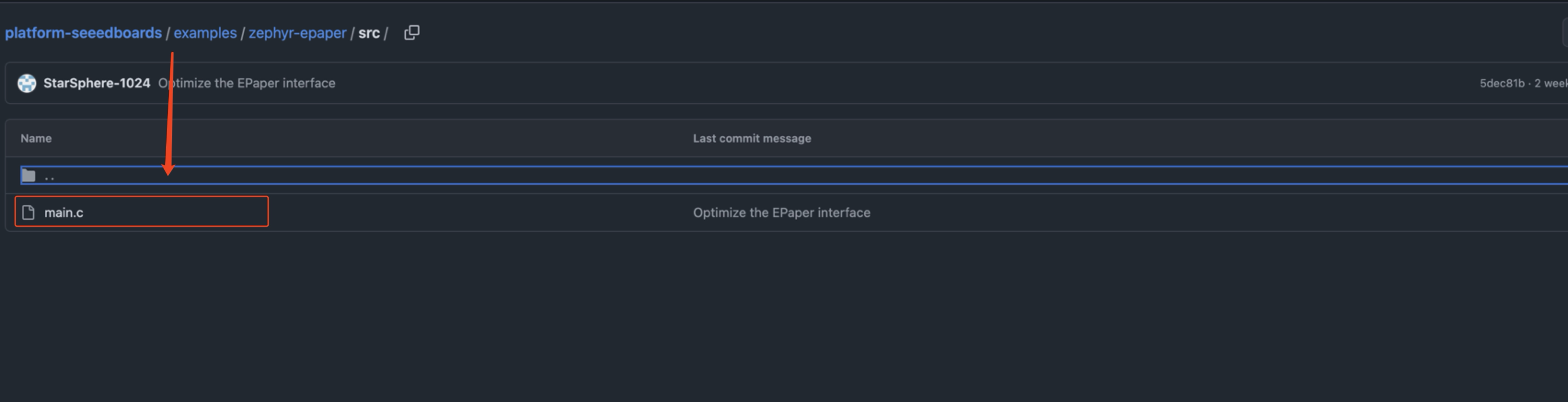The image size is (1568, 402).
Task: Open commit message link in the main.c row
Action: pos(781,213)
